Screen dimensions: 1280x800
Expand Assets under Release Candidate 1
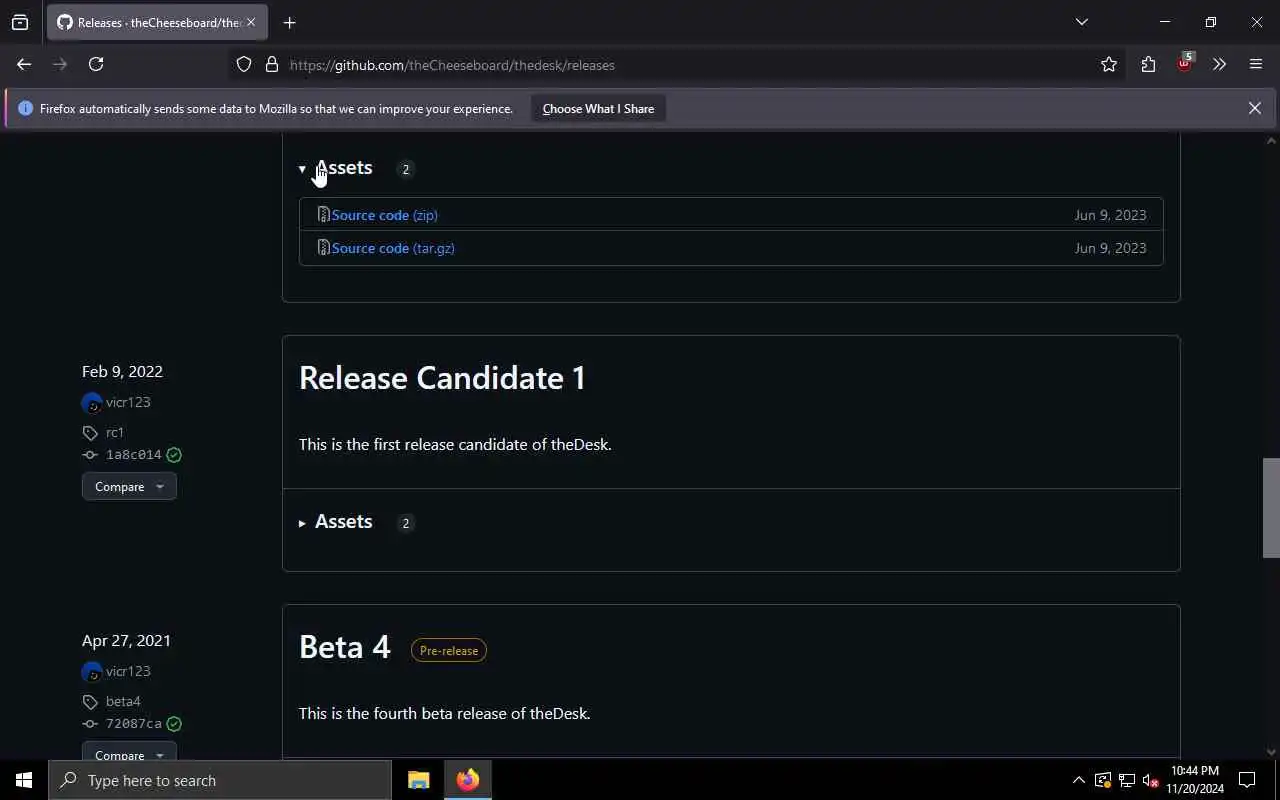point(336,522)
